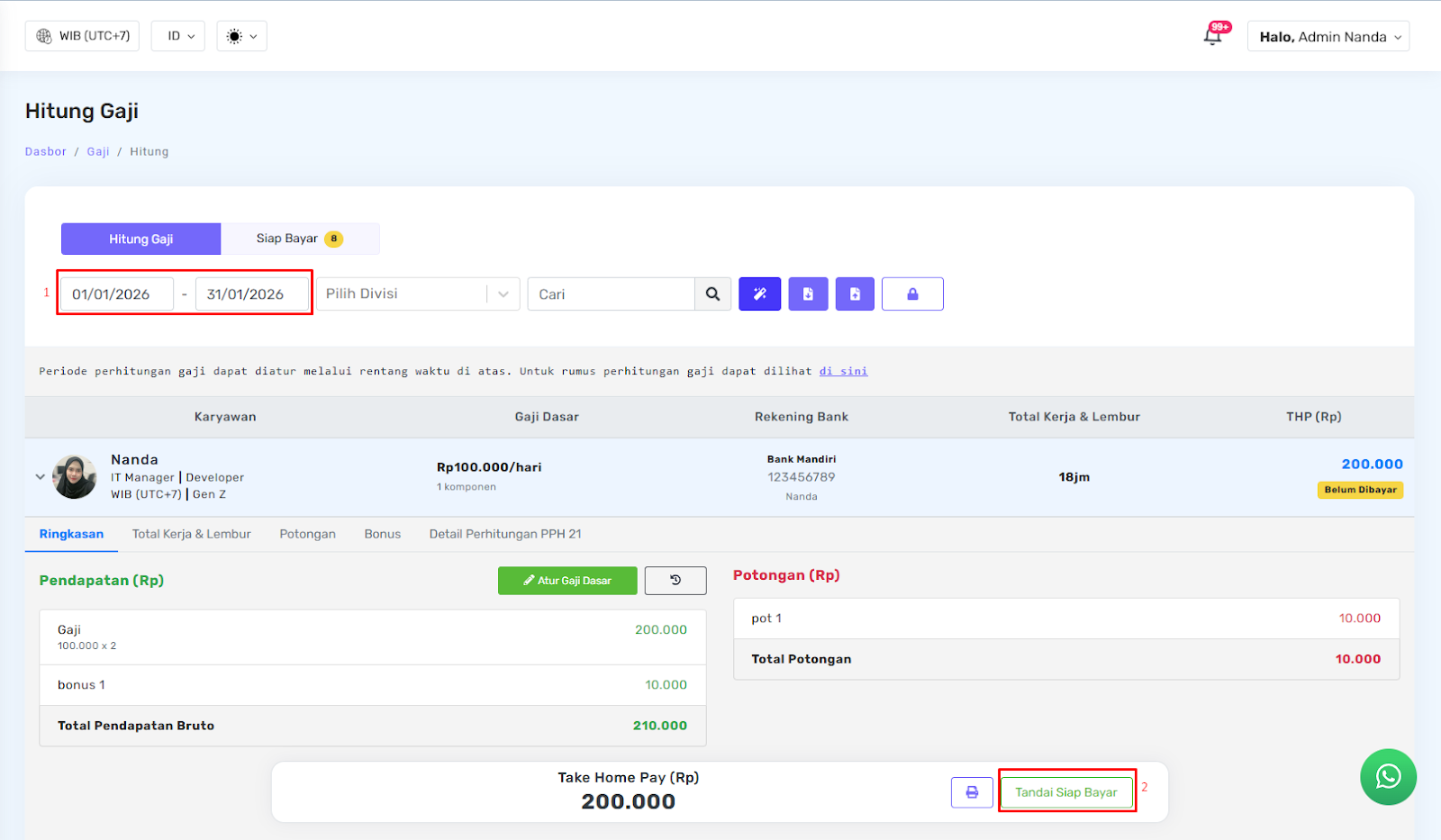Toggle the light/dark theme selector
Image resolution: width=1441 pixels, height=840 pixels.
(x=241, y=36)
